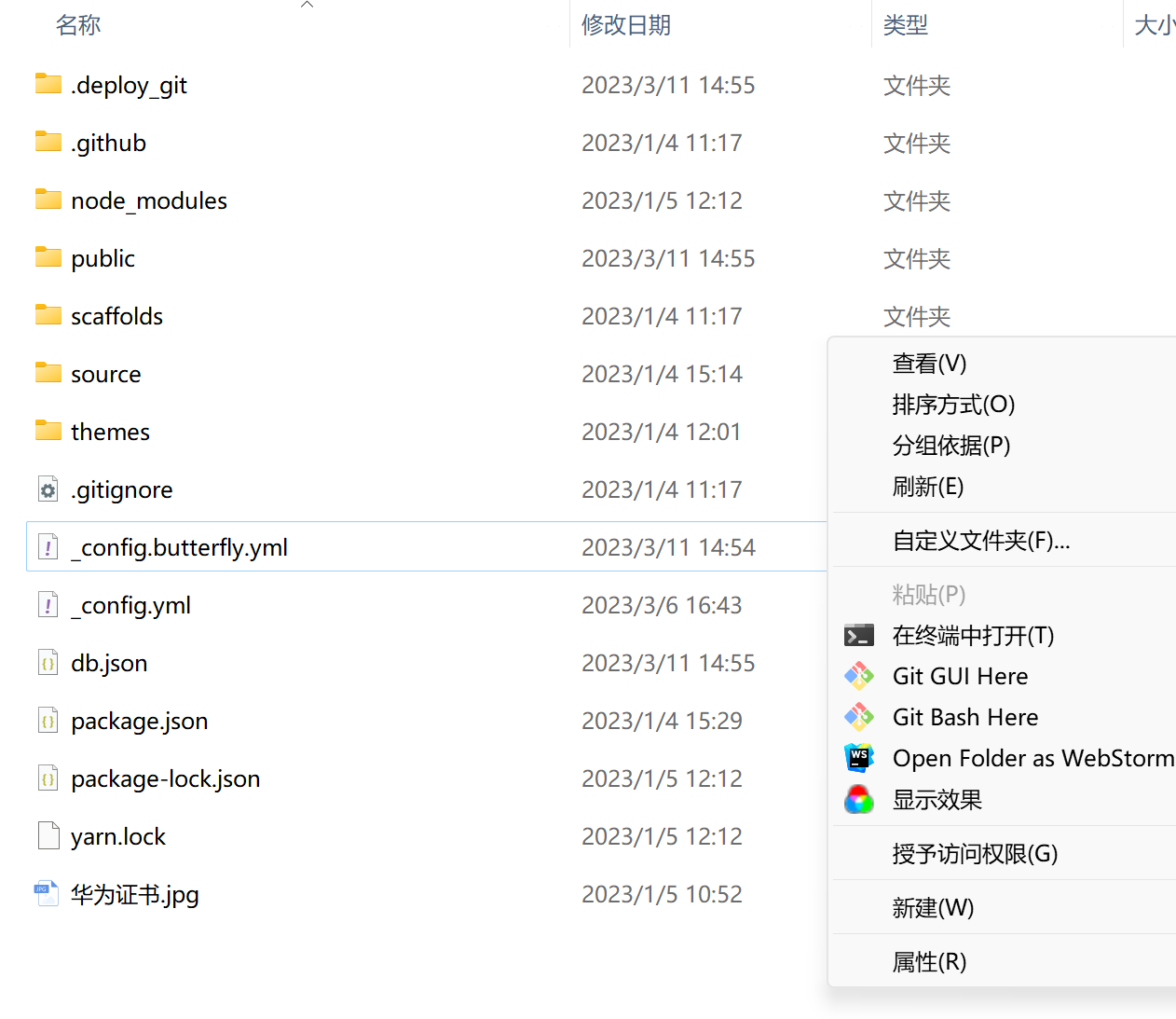
Task: Sort by the 名称 column header
Action: pos(78,25)
